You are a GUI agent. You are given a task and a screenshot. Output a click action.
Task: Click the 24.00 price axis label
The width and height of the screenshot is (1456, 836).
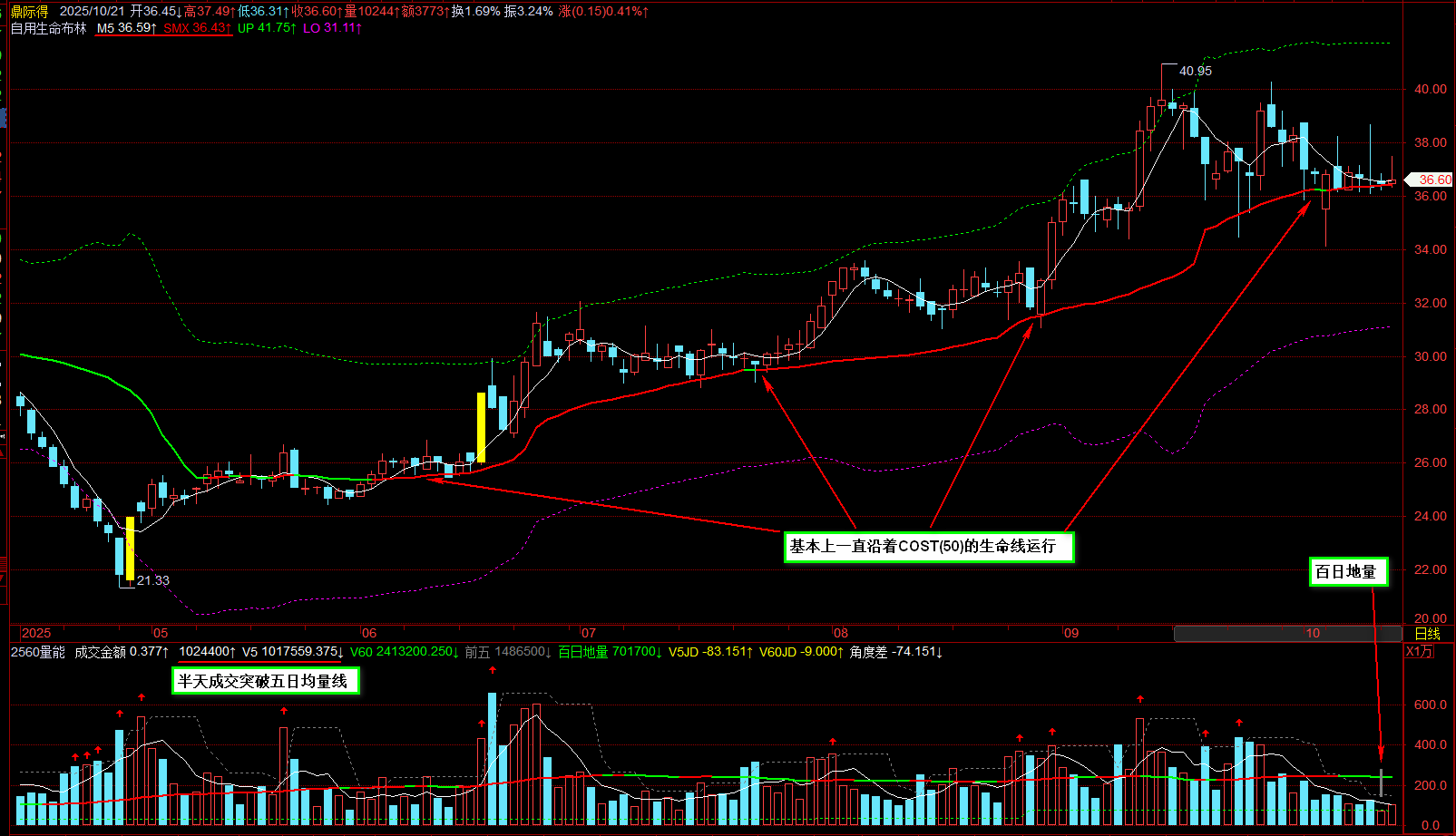pyautogui.click(x=1431, y=516)
